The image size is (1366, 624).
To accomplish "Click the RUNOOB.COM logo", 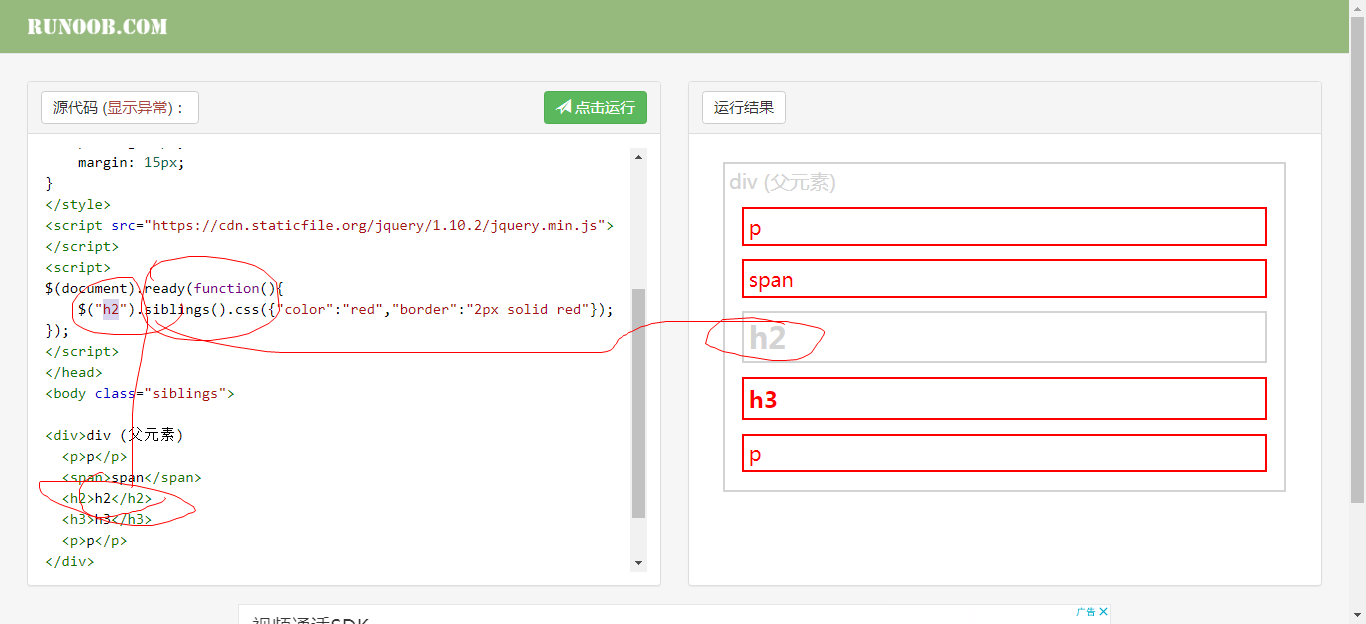I will [97, 27].
